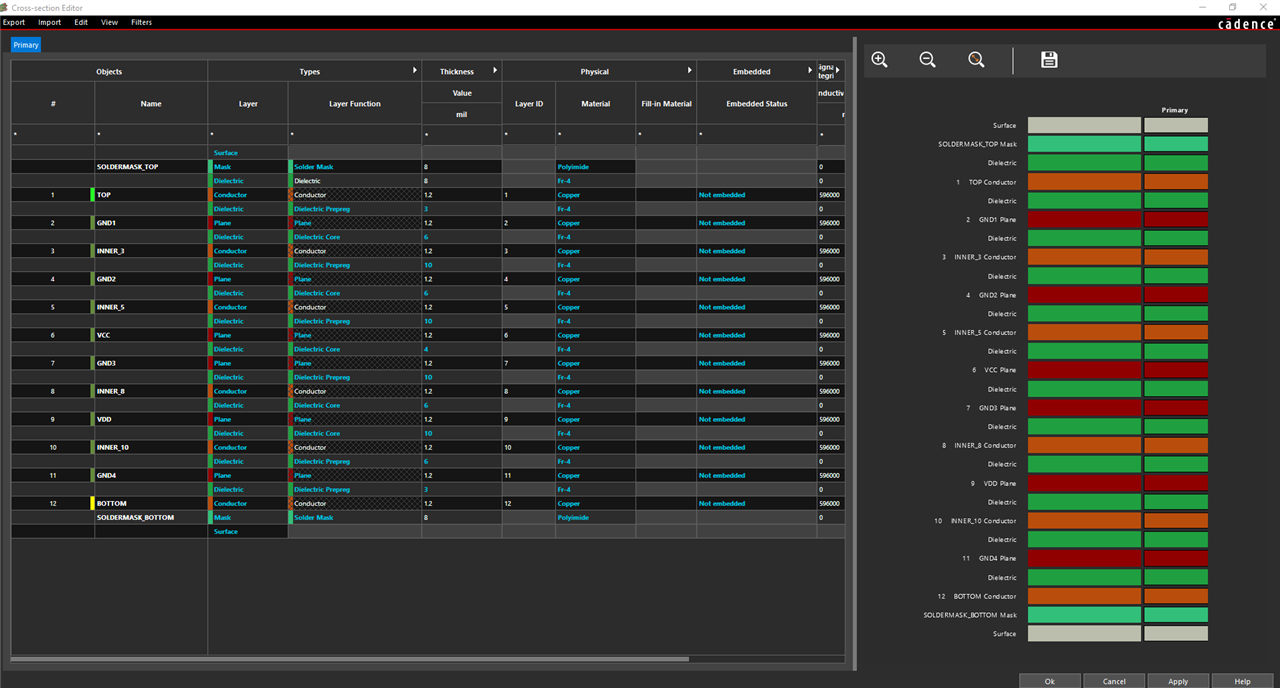Open Help with the Help button
This screenshot has height=688, width=1280.
[x=1243, y=681]
